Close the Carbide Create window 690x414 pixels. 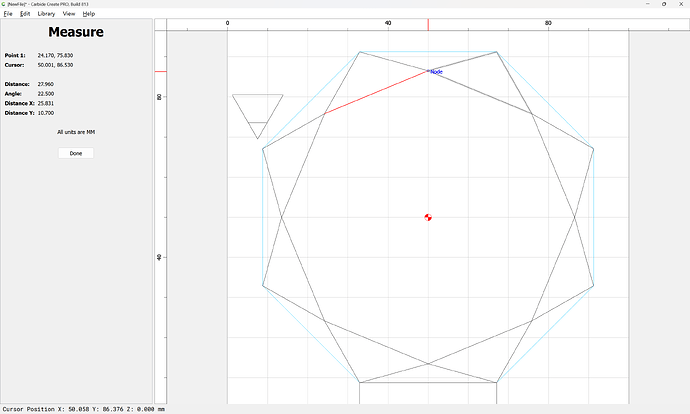click(681, 4)
